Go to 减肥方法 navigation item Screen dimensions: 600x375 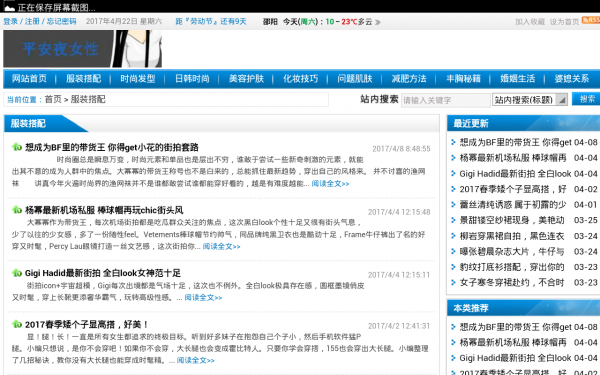pyautogui.click(x=409, y=79)
